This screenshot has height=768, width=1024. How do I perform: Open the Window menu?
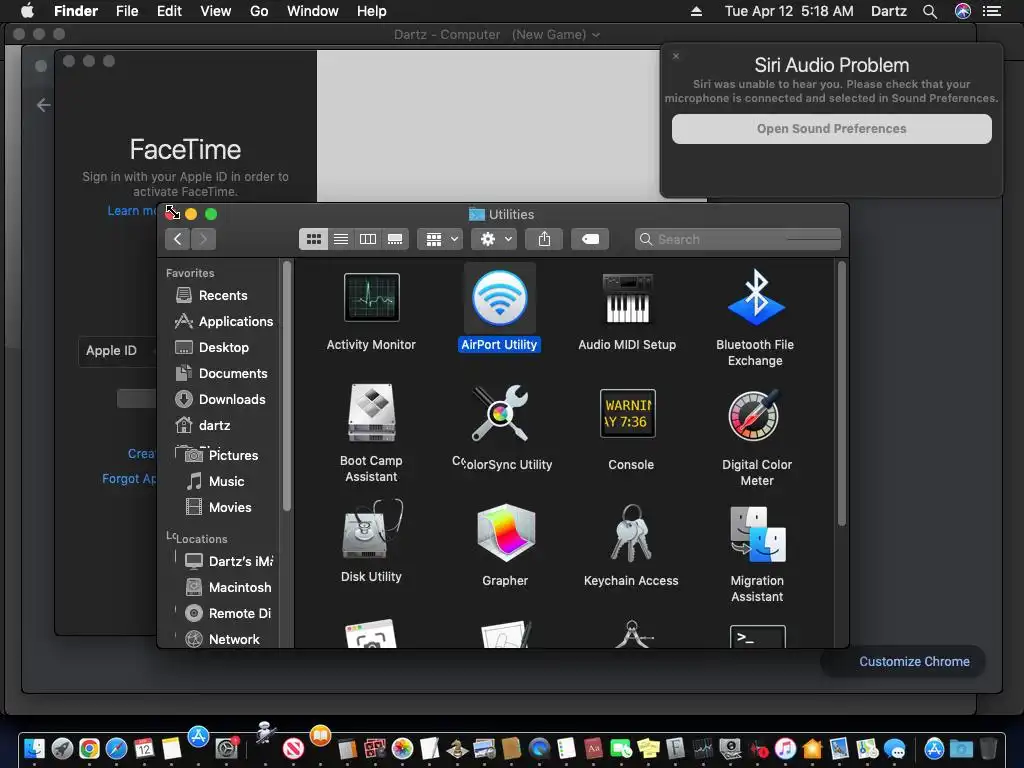313,11
